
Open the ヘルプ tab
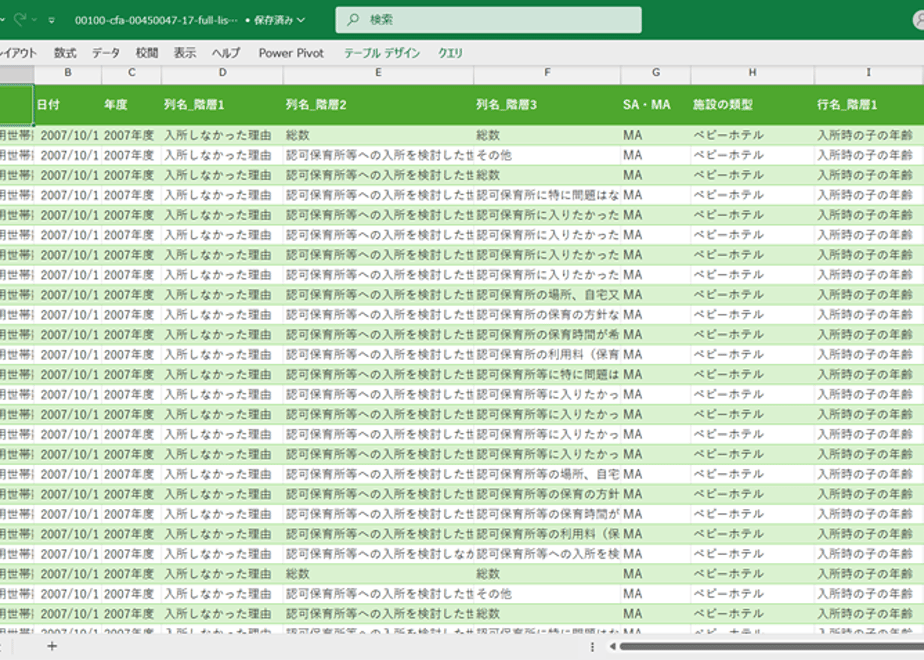[226, 53]
